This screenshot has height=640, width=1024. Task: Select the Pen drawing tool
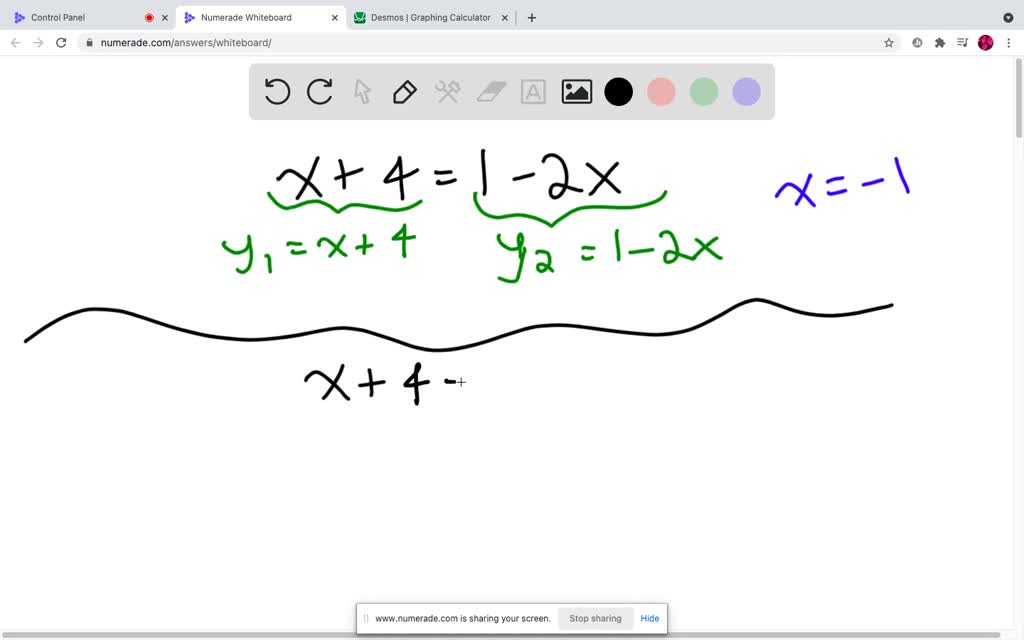tap(404, 91)
